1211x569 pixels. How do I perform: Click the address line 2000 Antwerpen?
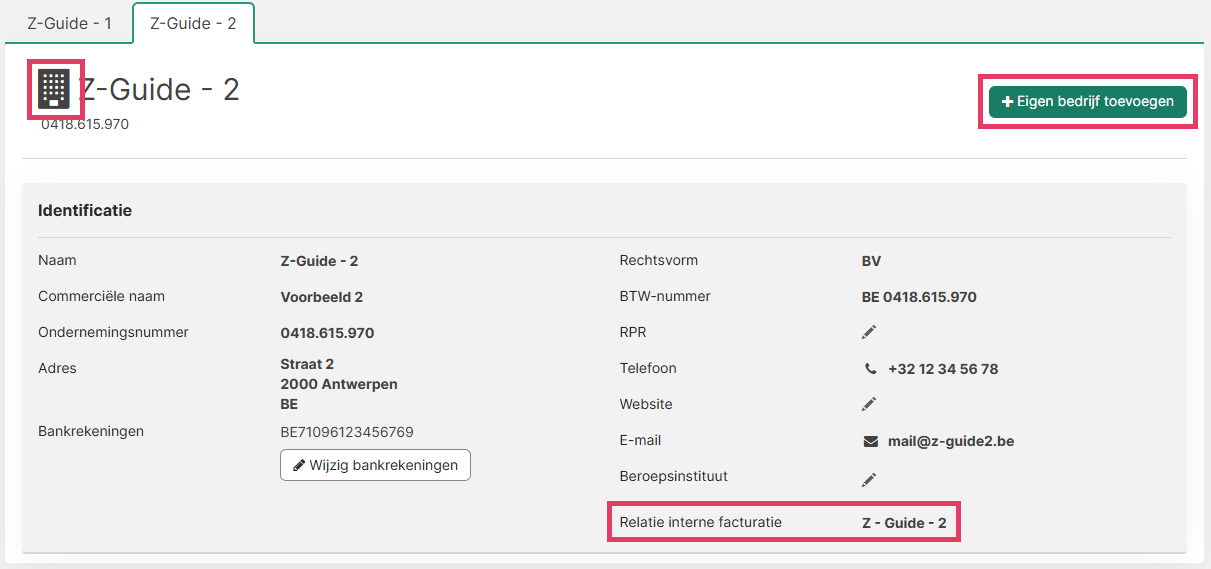[338, 384]
